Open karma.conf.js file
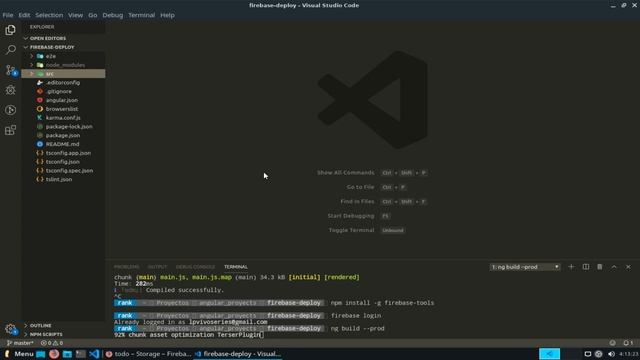This screenshot has width=640, height=360. [x=63, y=118]
